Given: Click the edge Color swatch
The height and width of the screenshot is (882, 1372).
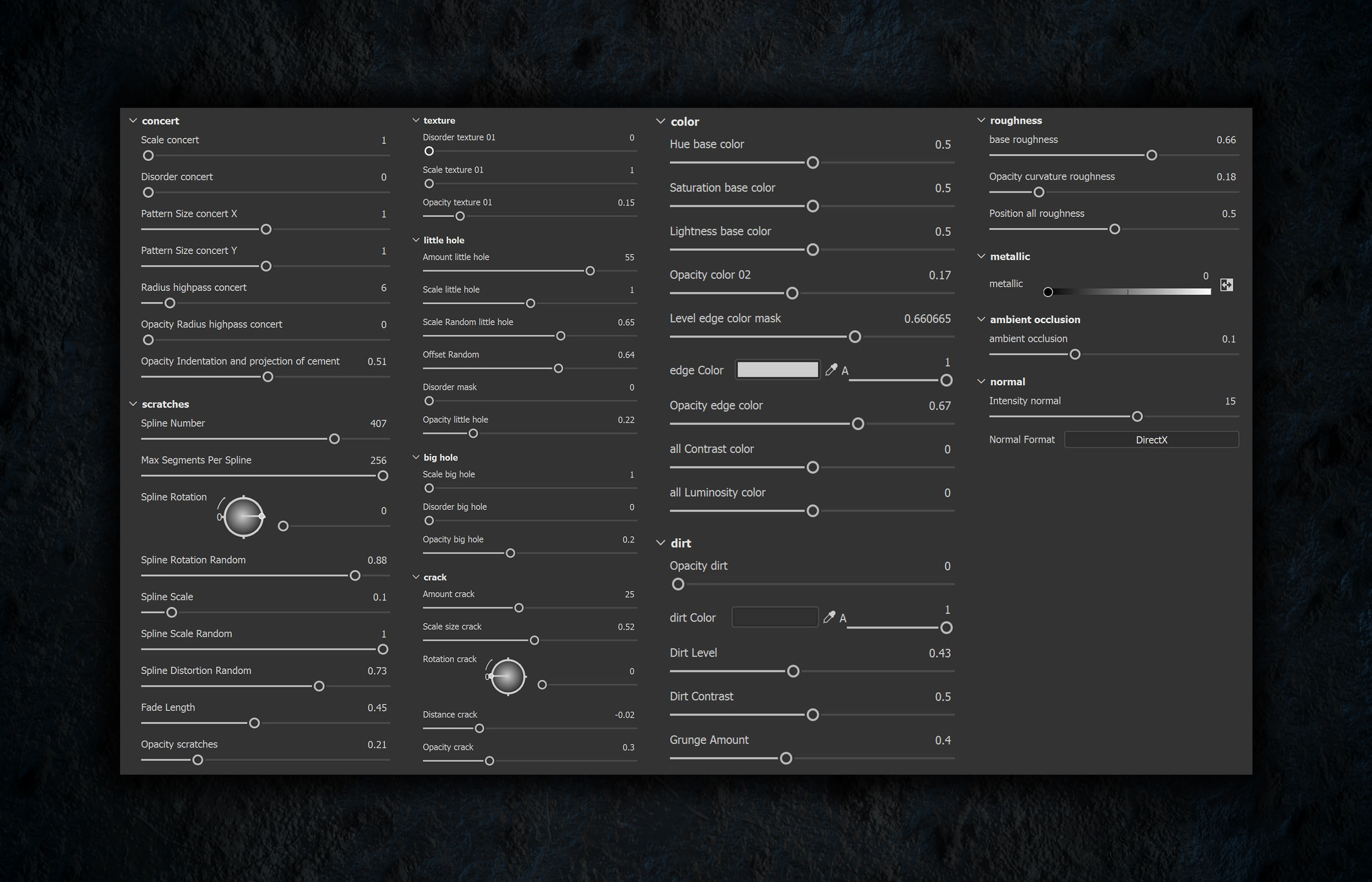Looking at the screenshot, I should coord(777,370).
